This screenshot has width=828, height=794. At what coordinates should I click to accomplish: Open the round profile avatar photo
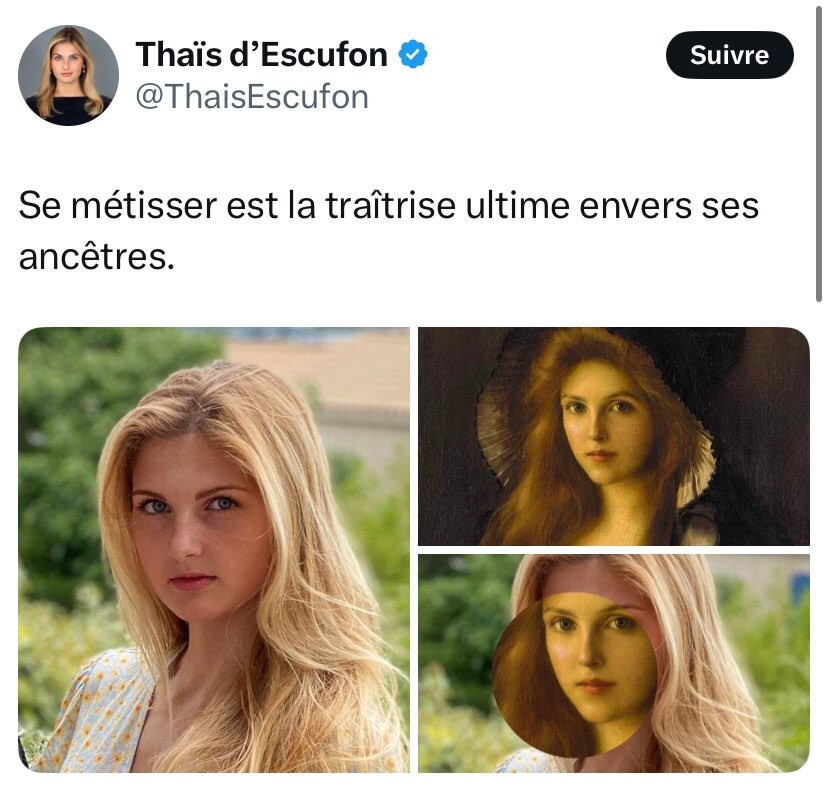click(68, 75)
